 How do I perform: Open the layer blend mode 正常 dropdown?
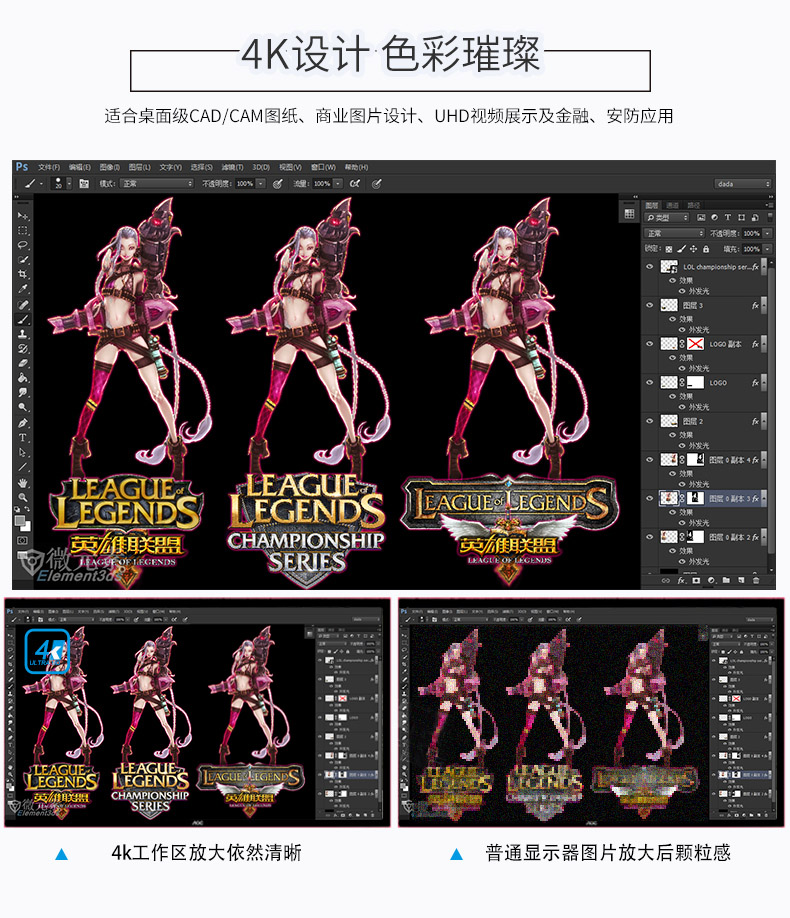coord(674,233)
